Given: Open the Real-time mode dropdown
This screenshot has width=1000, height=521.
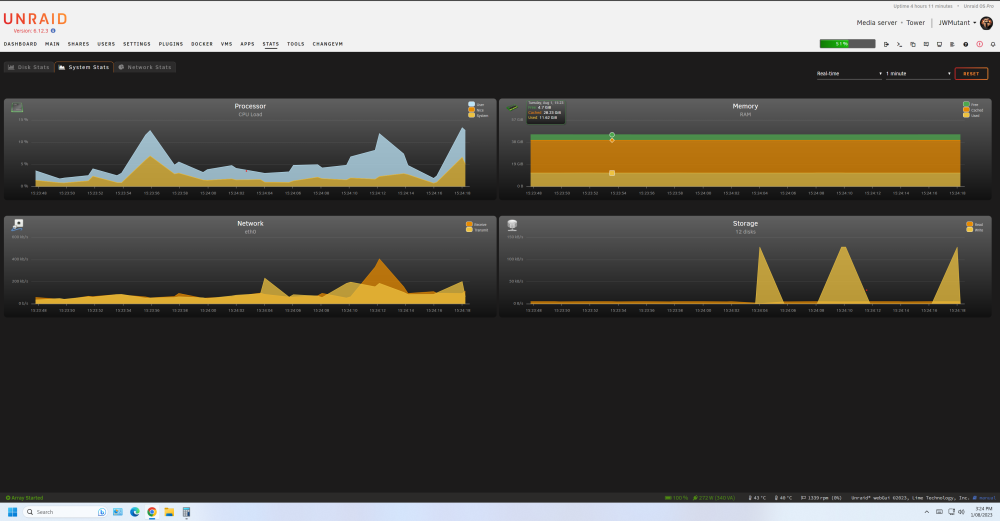Looking at the screenshot, I should 849,73.
